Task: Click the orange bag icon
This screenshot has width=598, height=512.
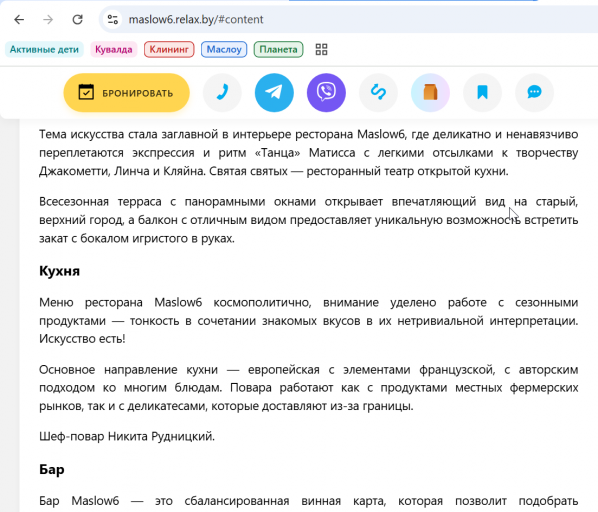Action: (x=430, y=93)
